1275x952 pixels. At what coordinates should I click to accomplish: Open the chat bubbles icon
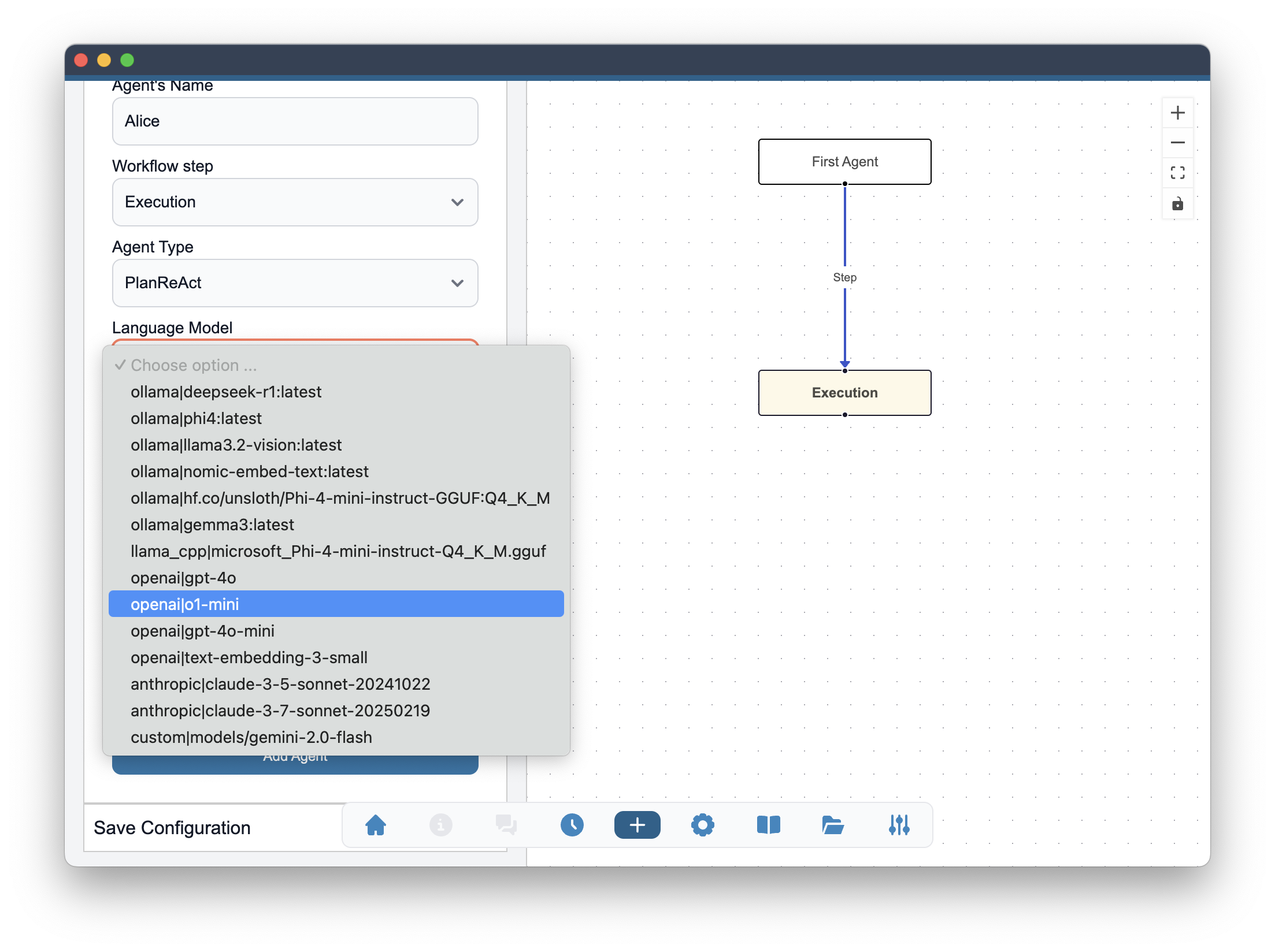pyautogui.click(x=506, y=825)
